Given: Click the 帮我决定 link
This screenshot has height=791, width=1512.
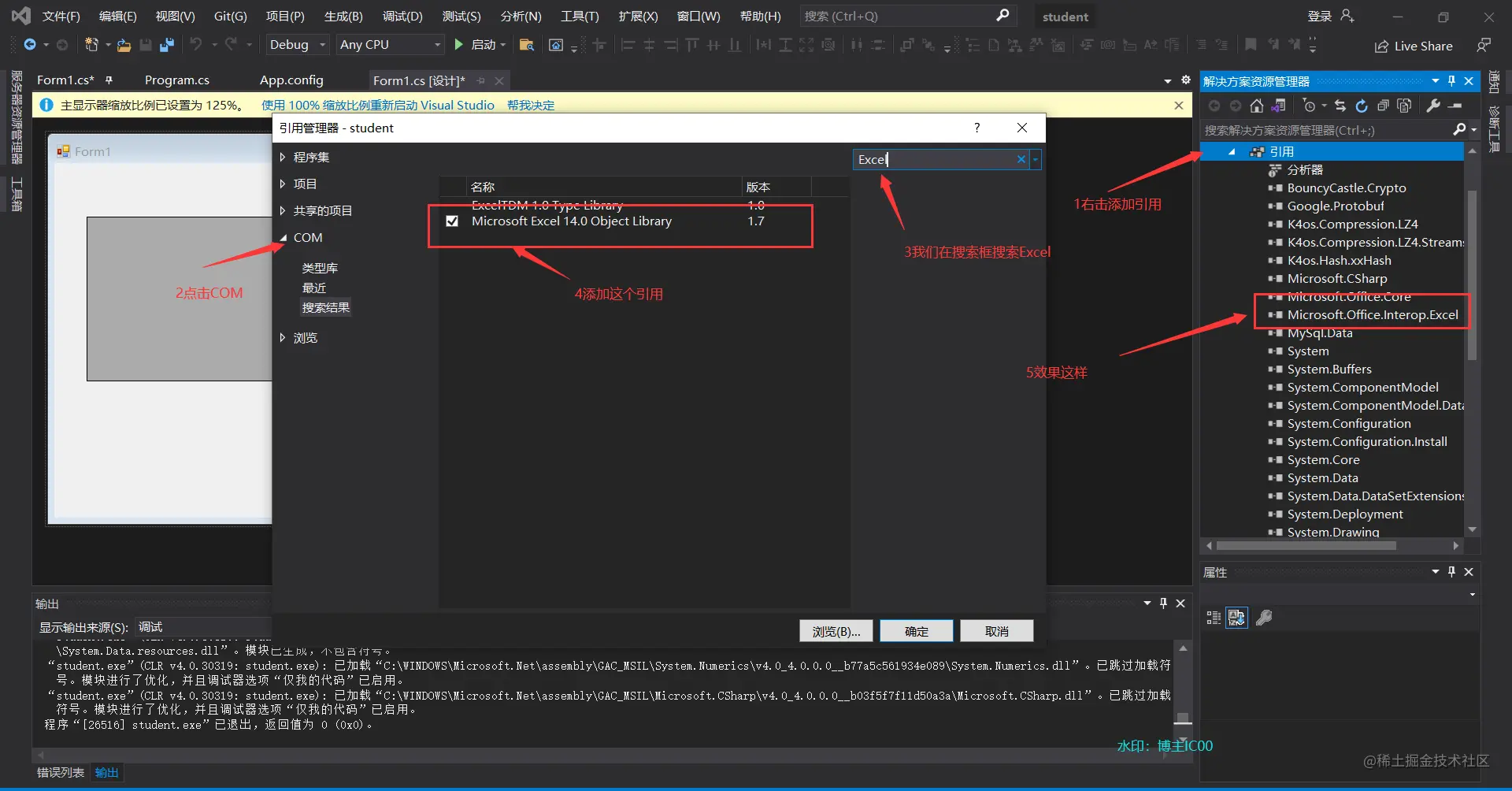Looking at the screenshot, I should tap(531, 106).
